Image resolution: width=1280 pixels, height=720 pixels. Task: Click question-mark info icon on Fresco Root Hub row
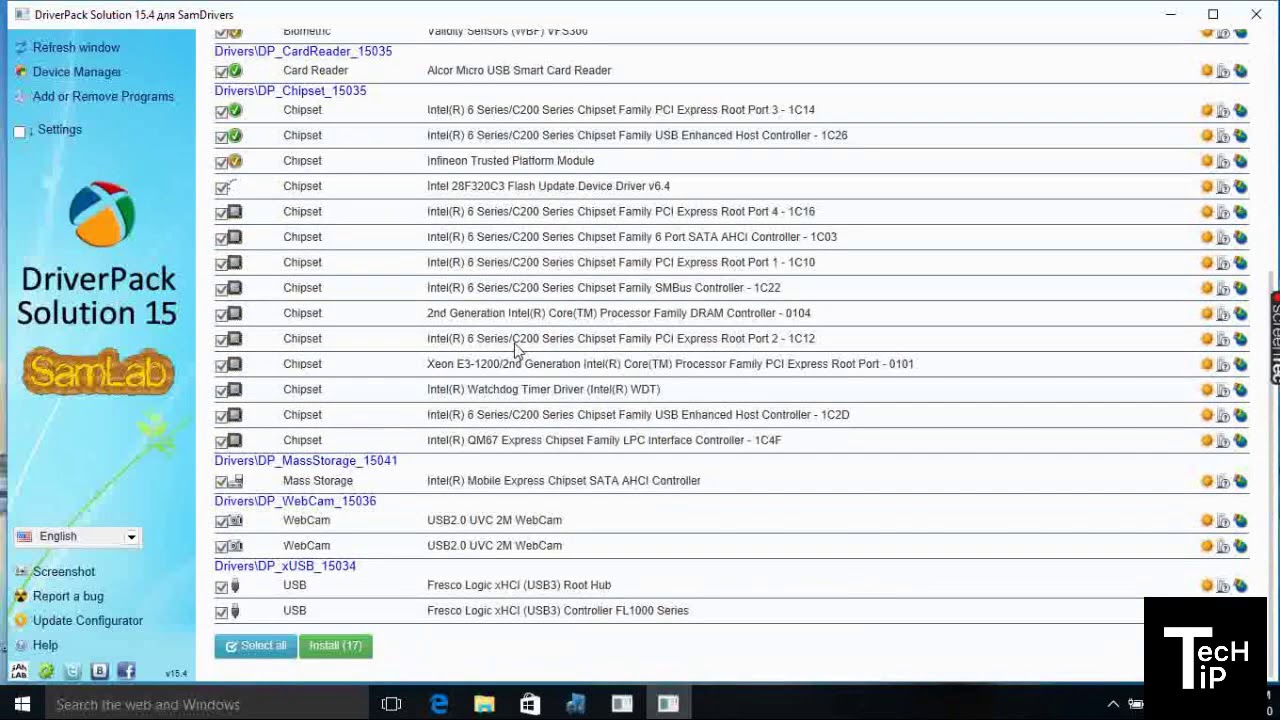click(x=1223, y=586)
